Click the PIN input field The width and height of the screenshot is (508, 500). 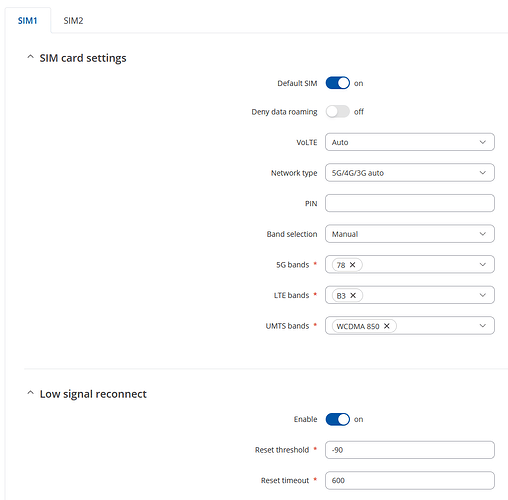coord(410,203)
